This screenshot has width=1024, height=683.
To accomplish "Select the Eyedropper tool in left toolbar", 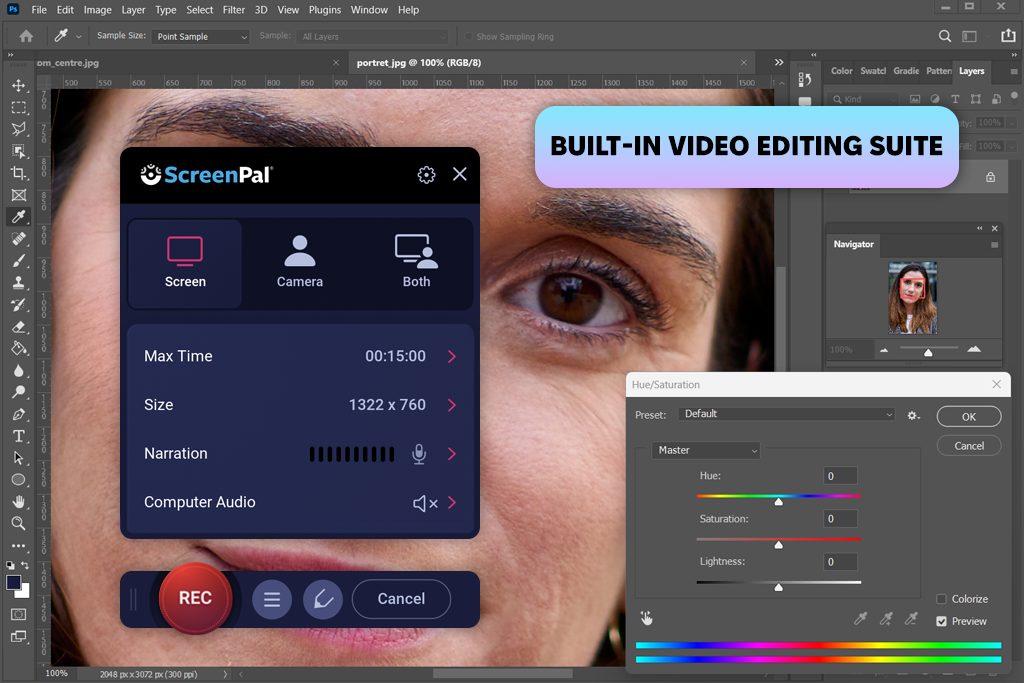I will (19, 216).
